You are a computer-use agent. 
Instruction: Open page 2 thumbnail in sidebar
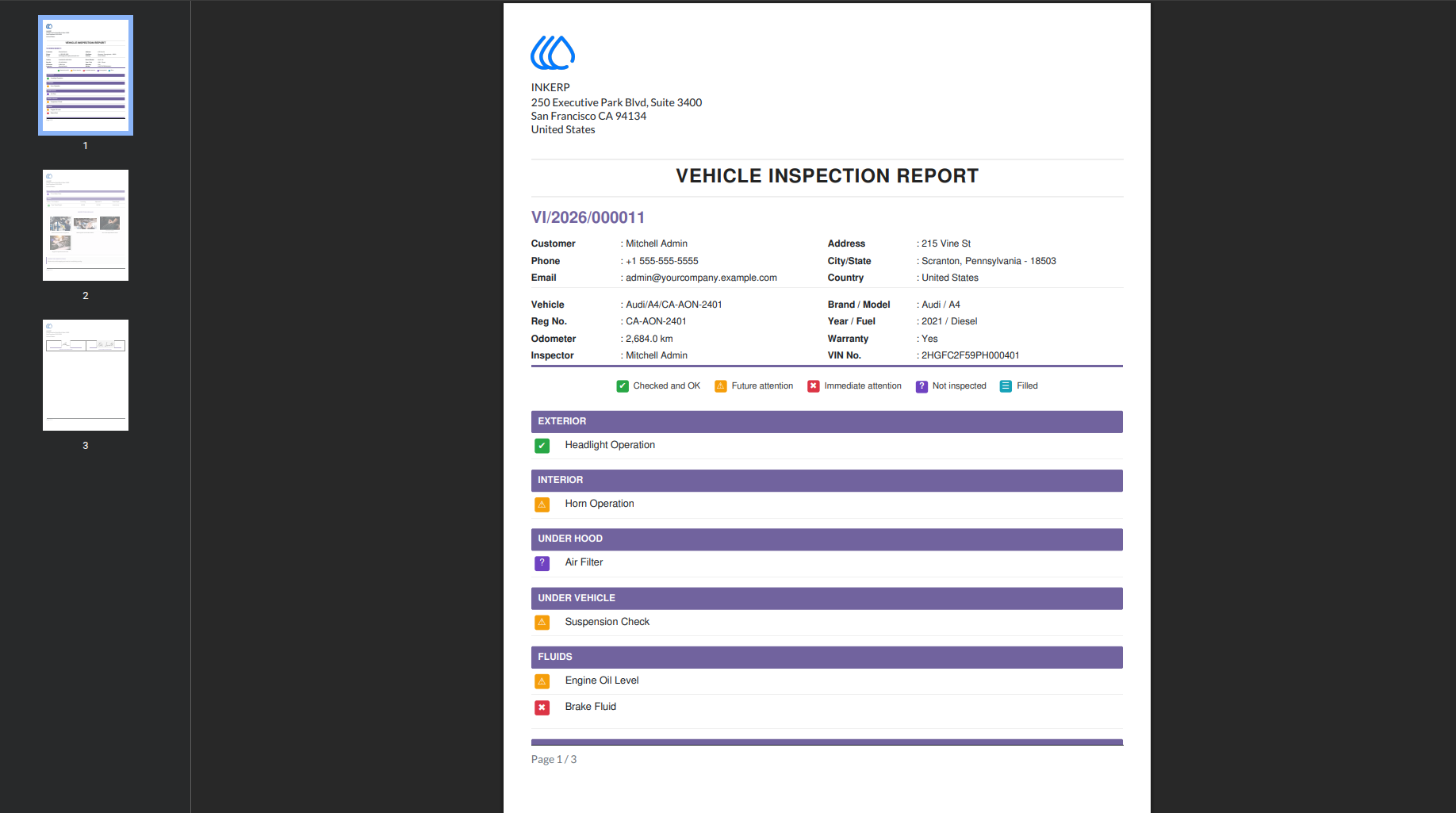(x=86, y=225)
